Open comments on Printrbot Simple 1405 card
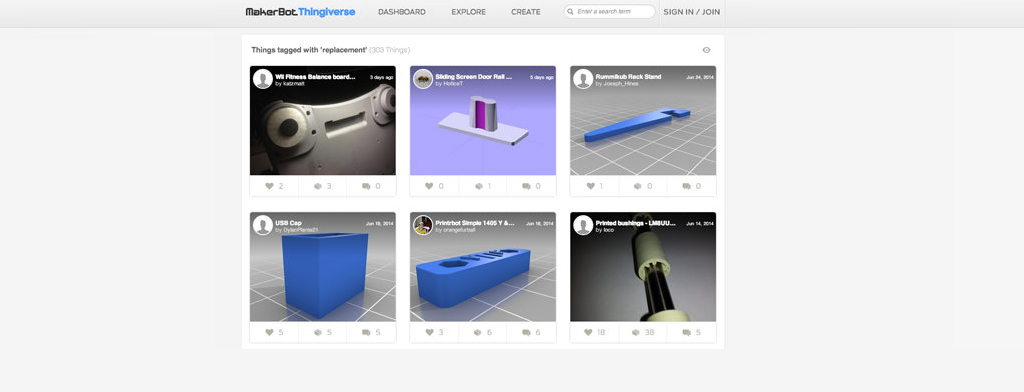 point(526,333)
